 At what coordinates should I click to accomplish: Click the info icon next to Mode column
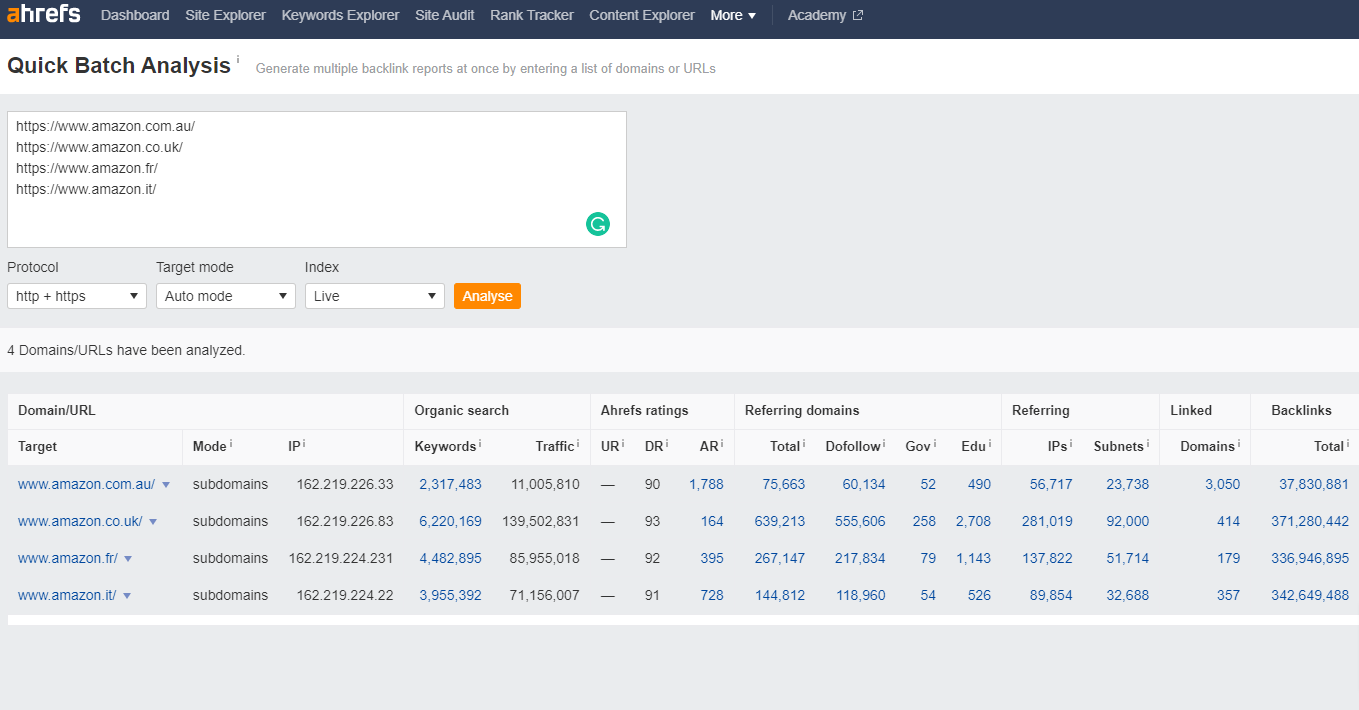click(x=231, y=442)
